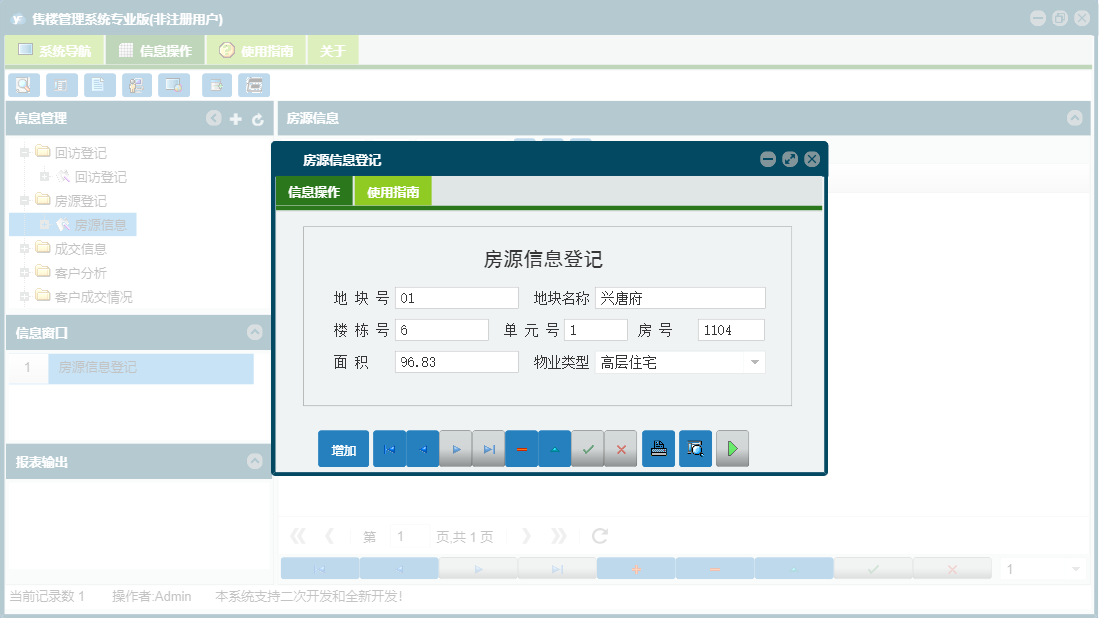
Task: Collapse the 信息窗口 panel
Action: tap(256, 334)
